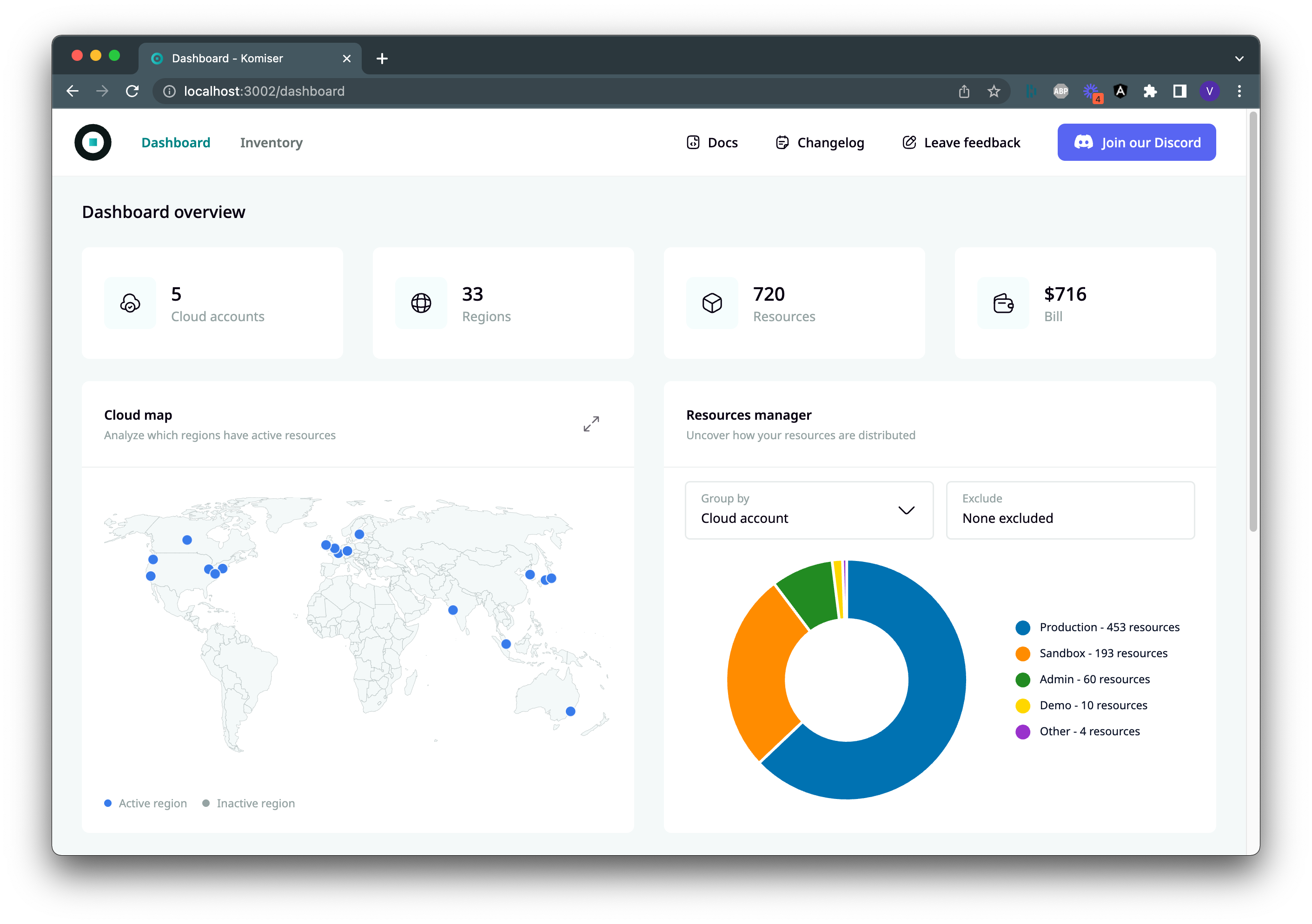Click the Komiser logo icon
This screenshot has width=1312, height=924.
pyautogui.click(x=93, y=142)
